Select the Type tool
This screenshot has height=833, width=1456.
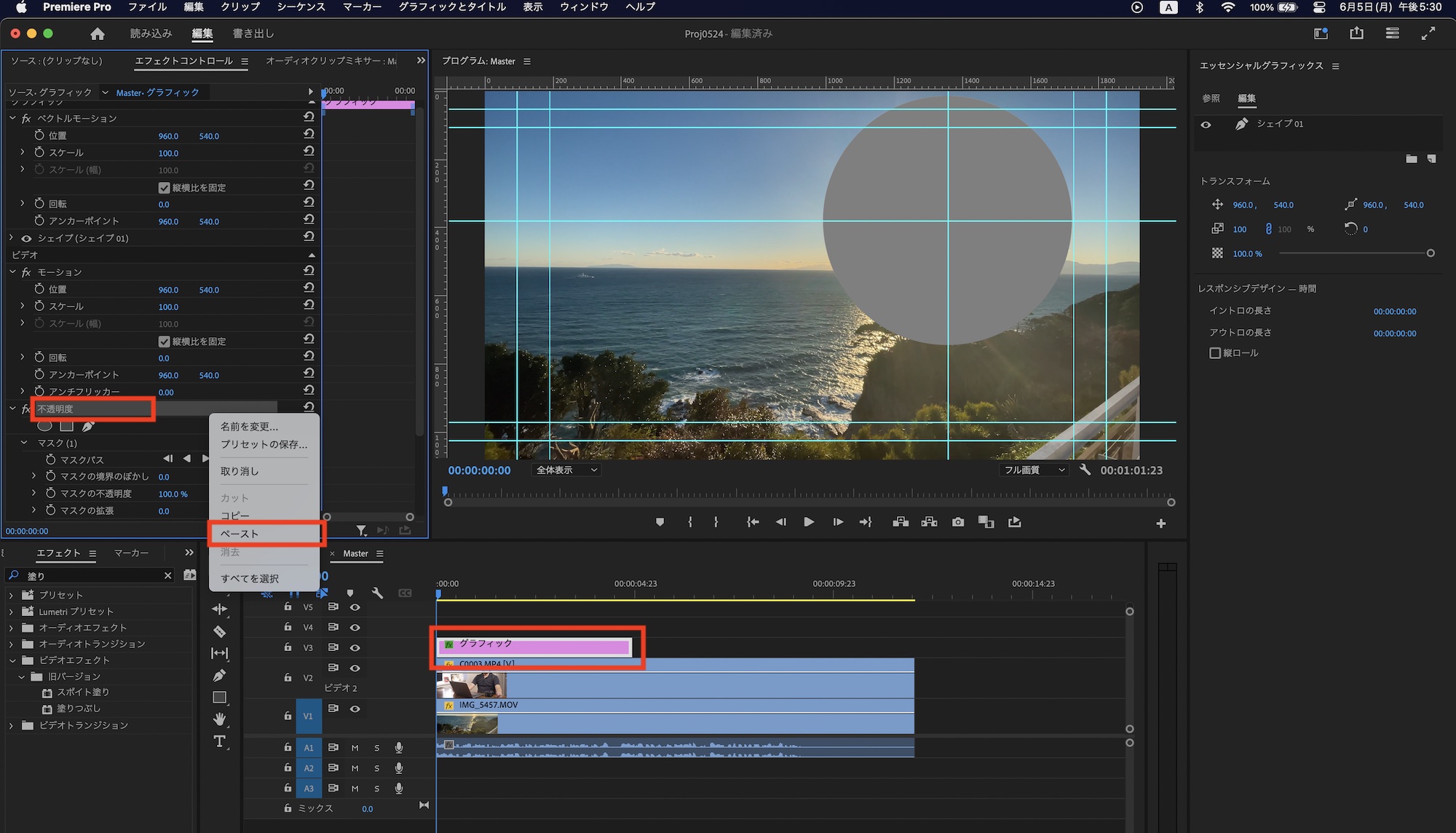coord(219,741)
